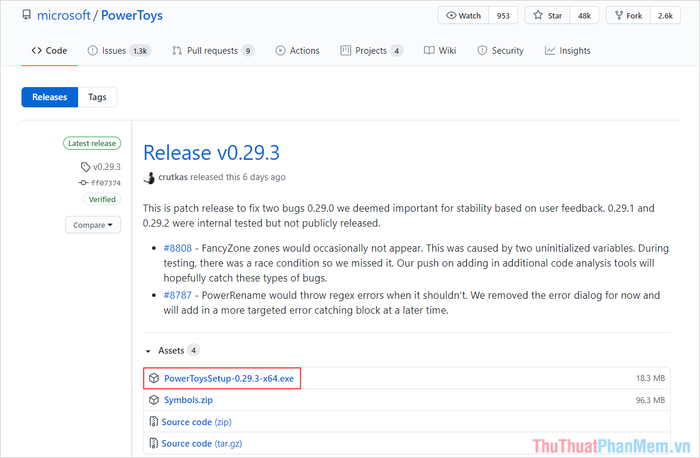Image resolution: width=700 pixels, height=458 pixels.
Task: Switch to the Tags tab
Action: (x=97, y=97)
